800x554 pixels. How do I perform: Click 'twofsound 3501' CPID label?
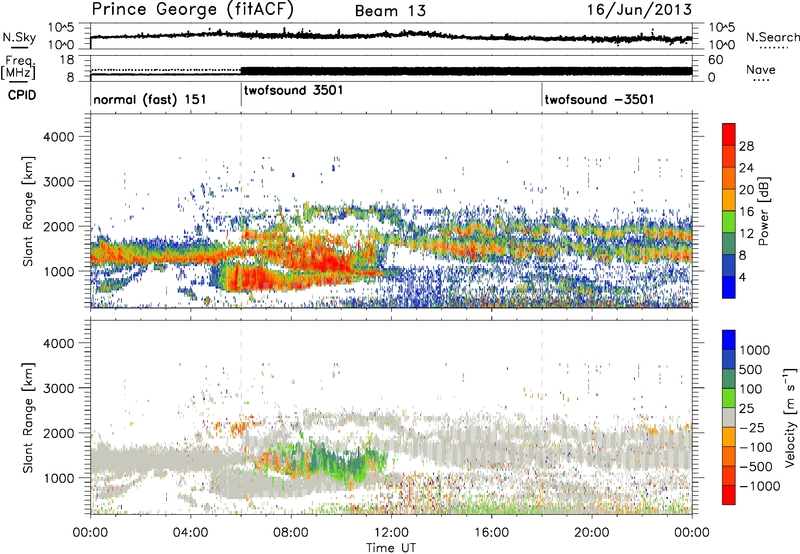tap(294, 91)
